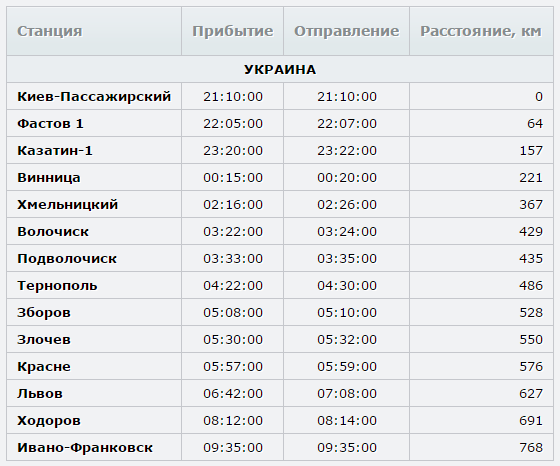Select the Киев-Пассажирский station name
Screen dimensions: 560x466
[x=94, y=97]
